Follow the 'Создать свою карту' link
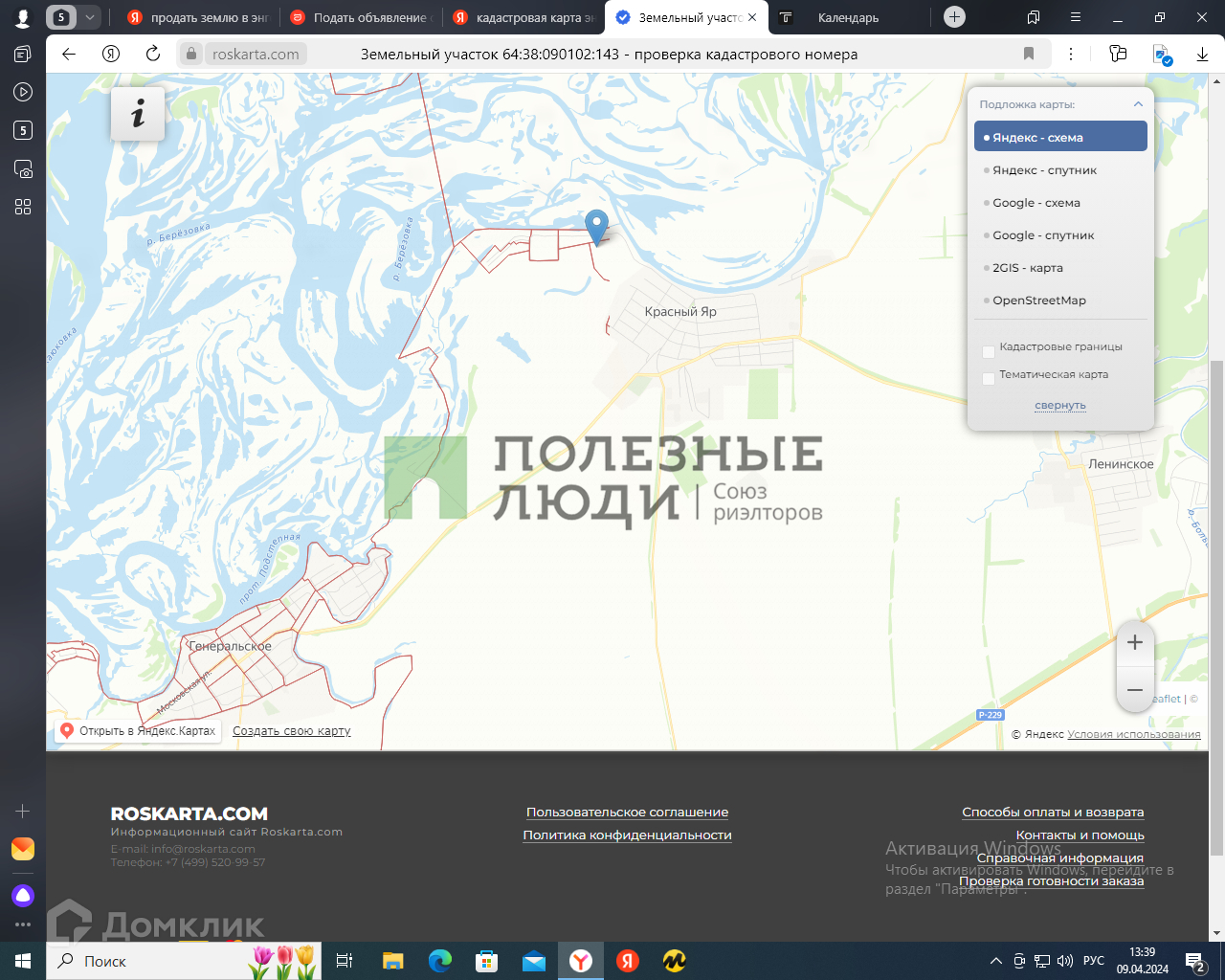 pyautogui.click(x=292, y=730)
